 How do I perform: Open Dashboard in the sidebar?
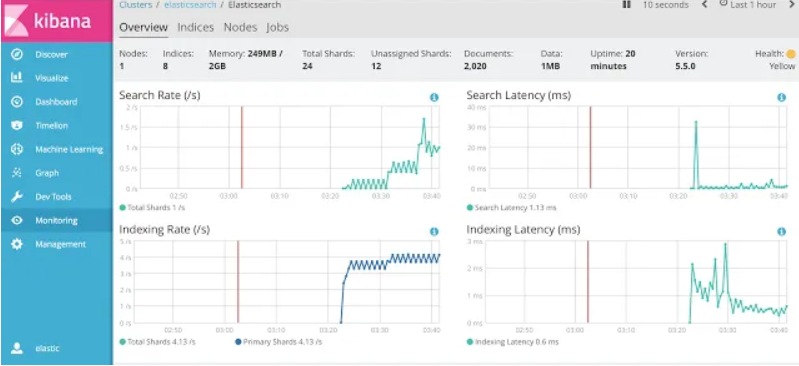(x=57, y=101)
